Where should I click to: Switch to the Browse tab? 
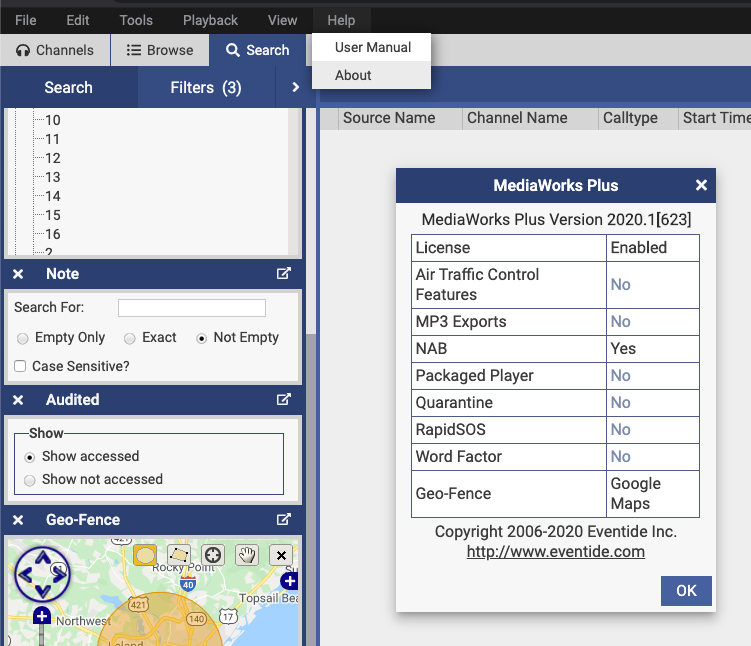click(160, 50)
